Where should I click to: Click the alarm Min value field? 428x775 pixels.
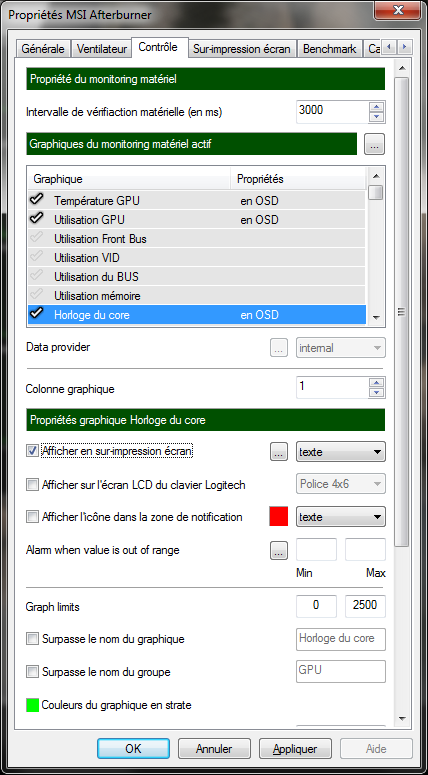[x=316, y=550]
